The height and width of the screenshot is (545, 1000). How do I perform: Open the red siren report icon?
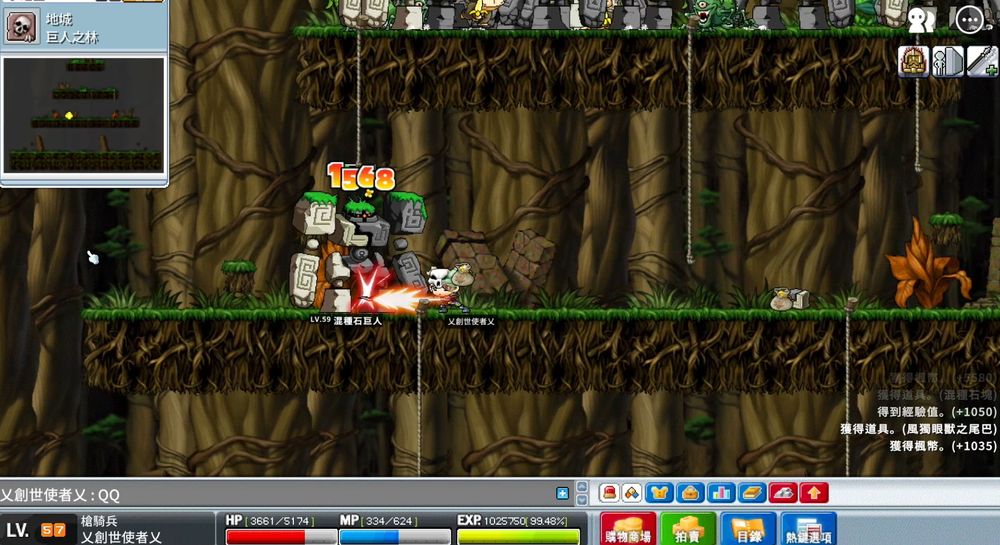click(609, 493)
